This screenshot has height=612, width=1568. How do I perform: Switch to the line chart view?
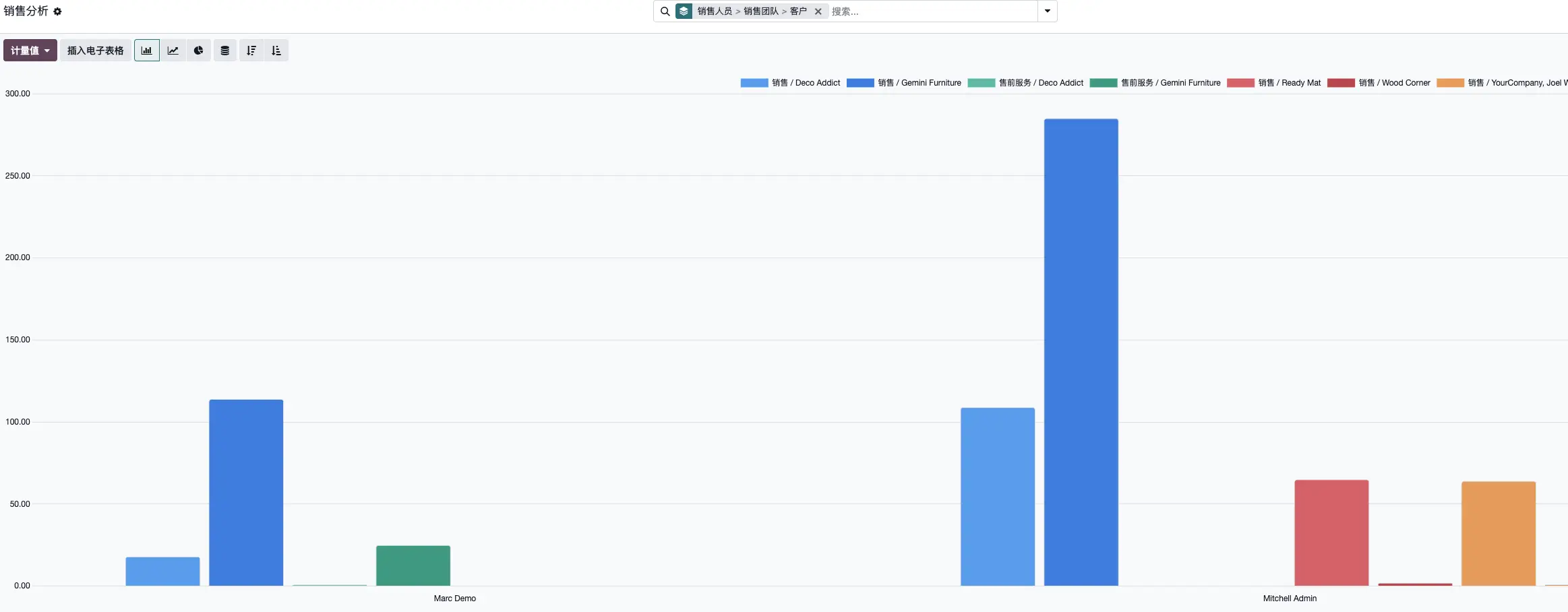(173, 51)
